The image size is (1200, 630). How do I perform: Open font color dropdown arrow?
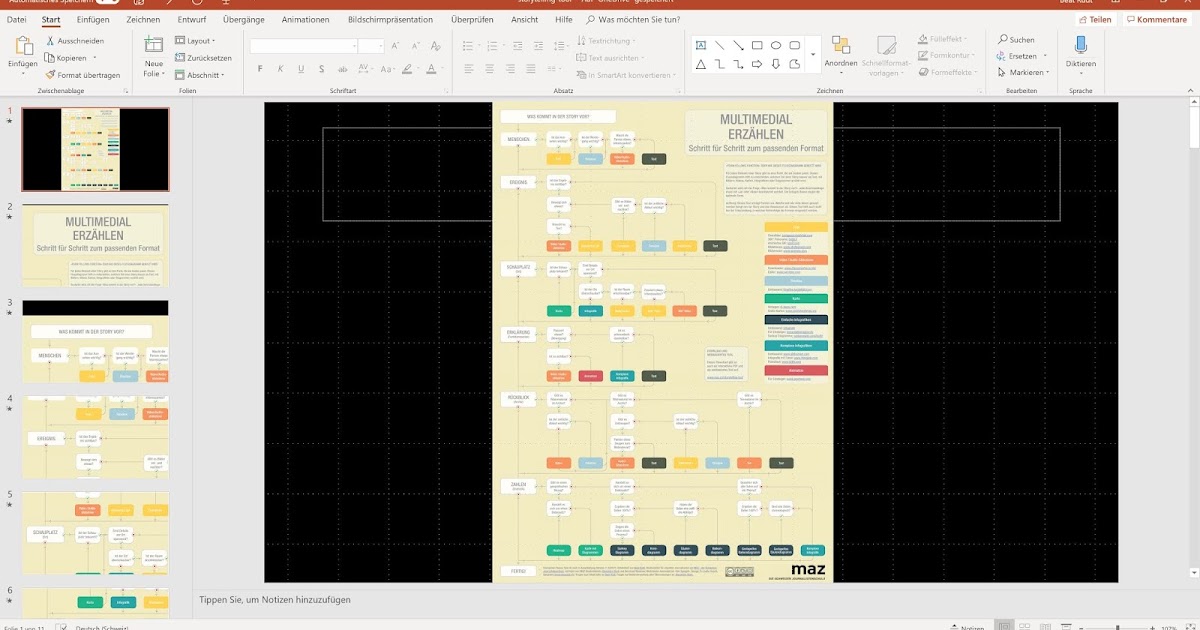pos(444,69)
